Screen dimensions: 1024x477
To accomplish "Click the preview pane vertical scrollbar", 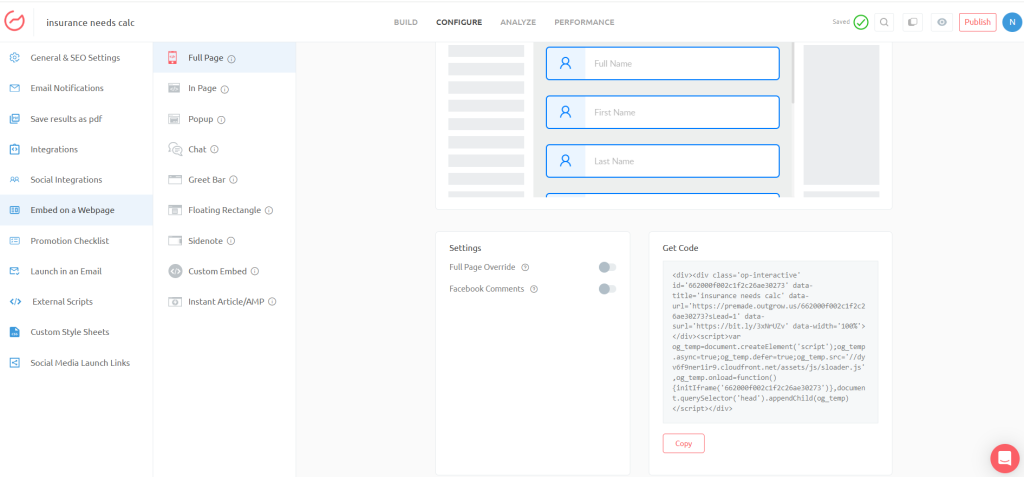I will point(793,75).
